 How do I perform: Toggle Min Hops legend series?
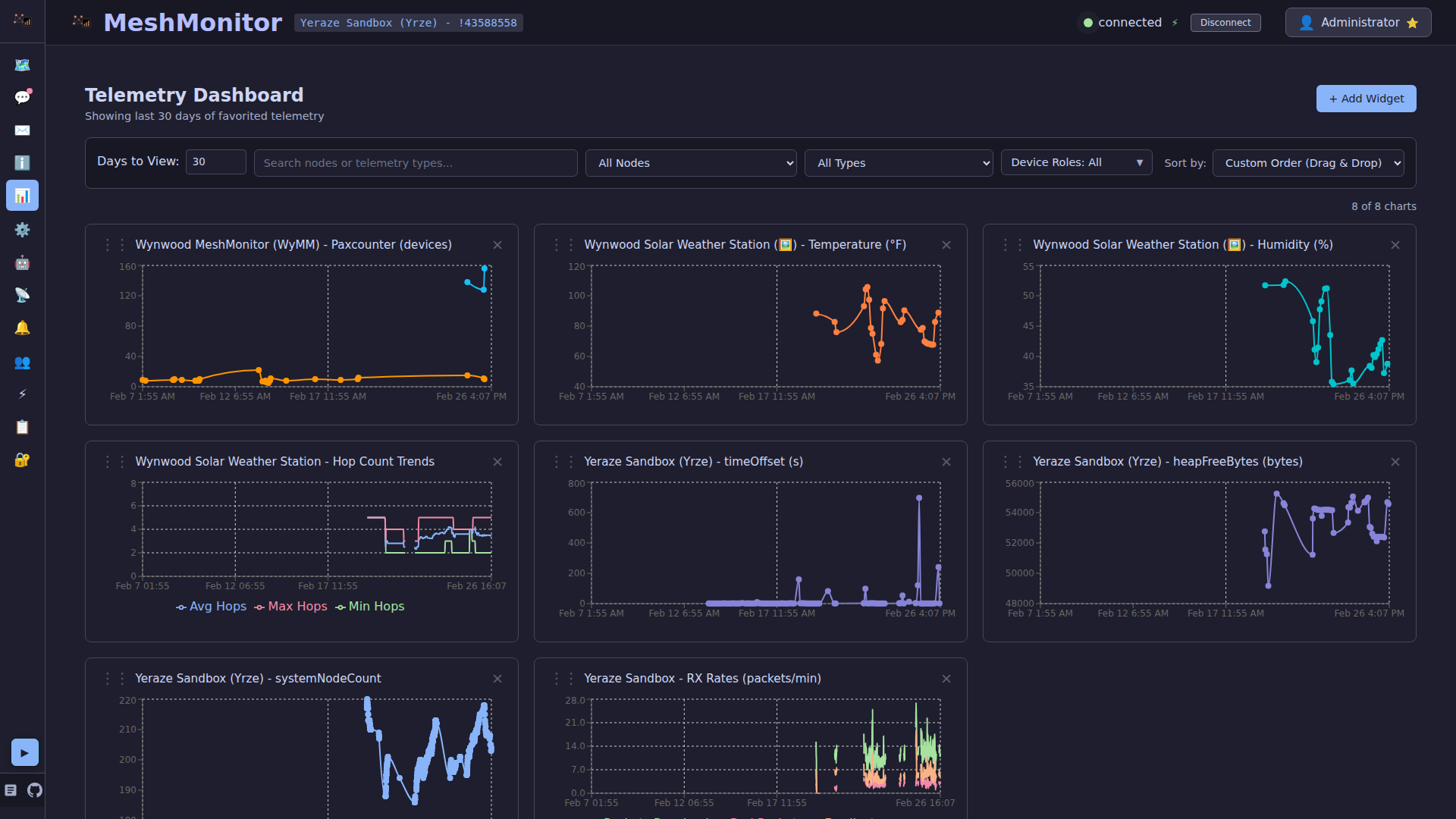tap(369, 607)
